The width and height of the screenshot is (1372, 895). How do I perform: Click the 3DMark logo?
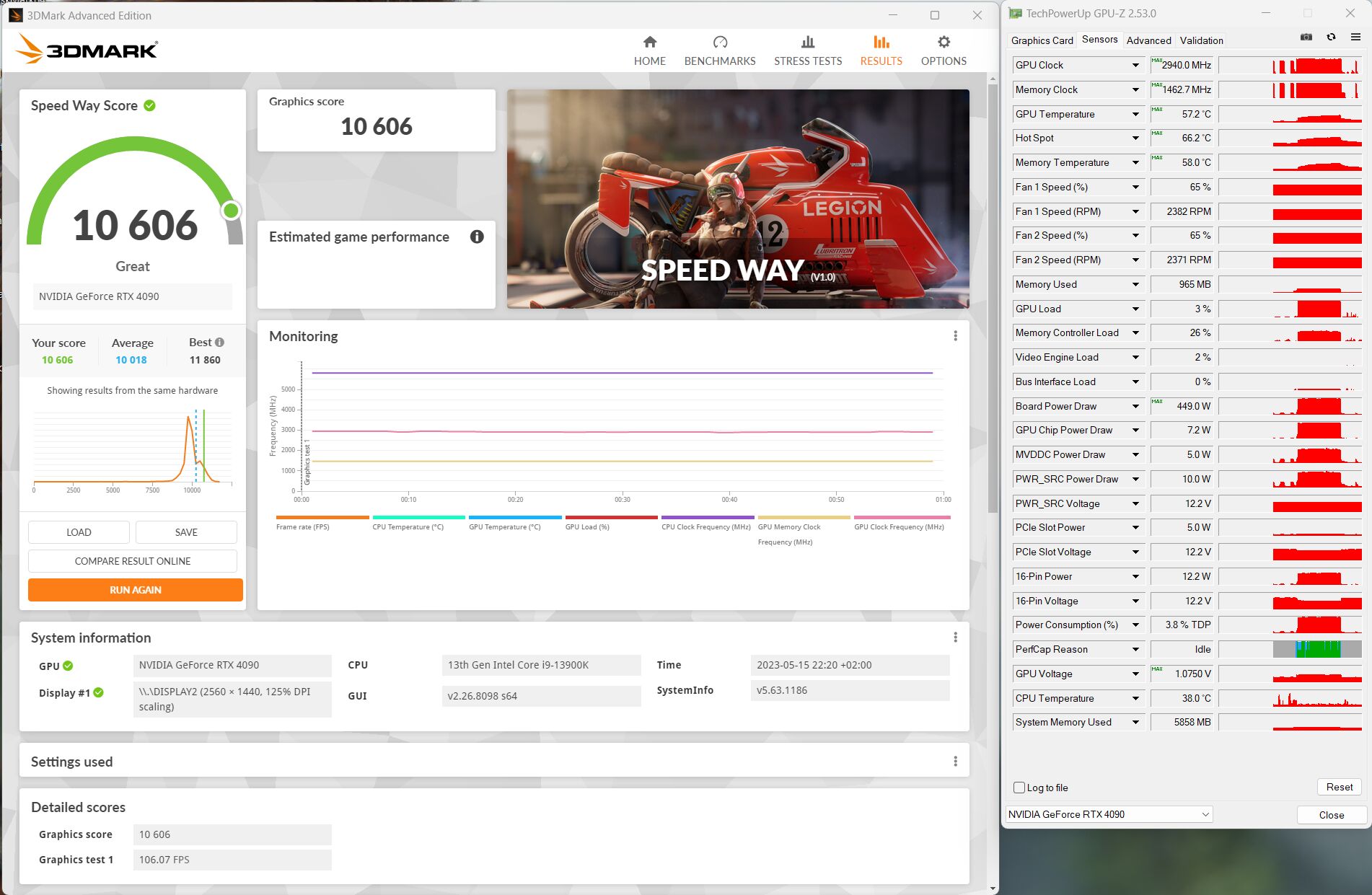coord(87,49)
